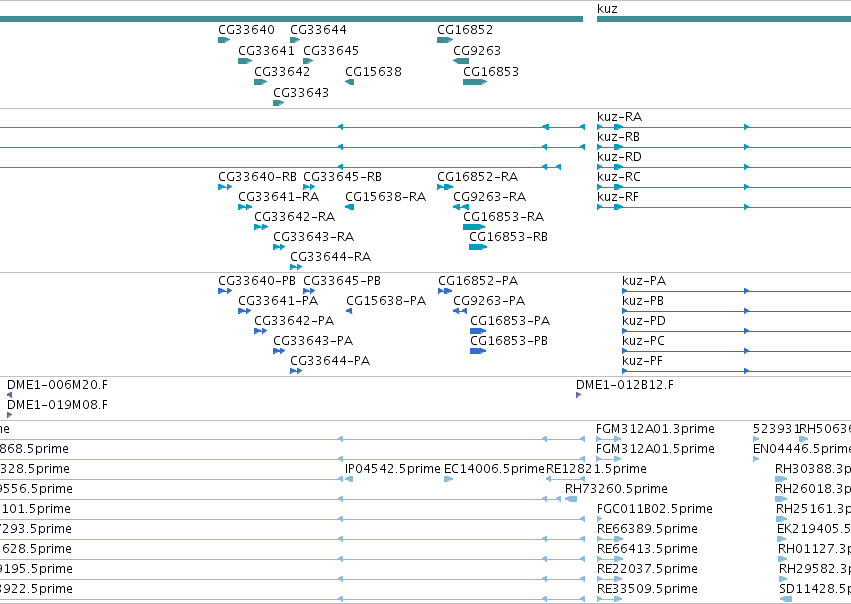Select the CG33642-RA transcript arrows
Screen dimensions: 851x604
(x=261, y=227)
